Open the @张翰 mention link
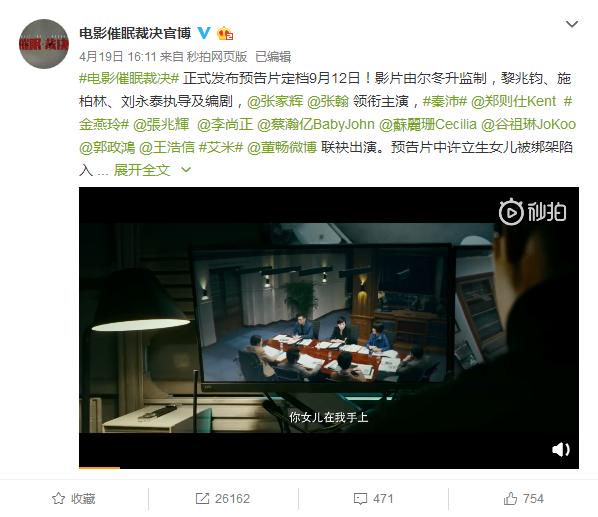This screenshot has width=598, height=517. (x=328, y=101)
